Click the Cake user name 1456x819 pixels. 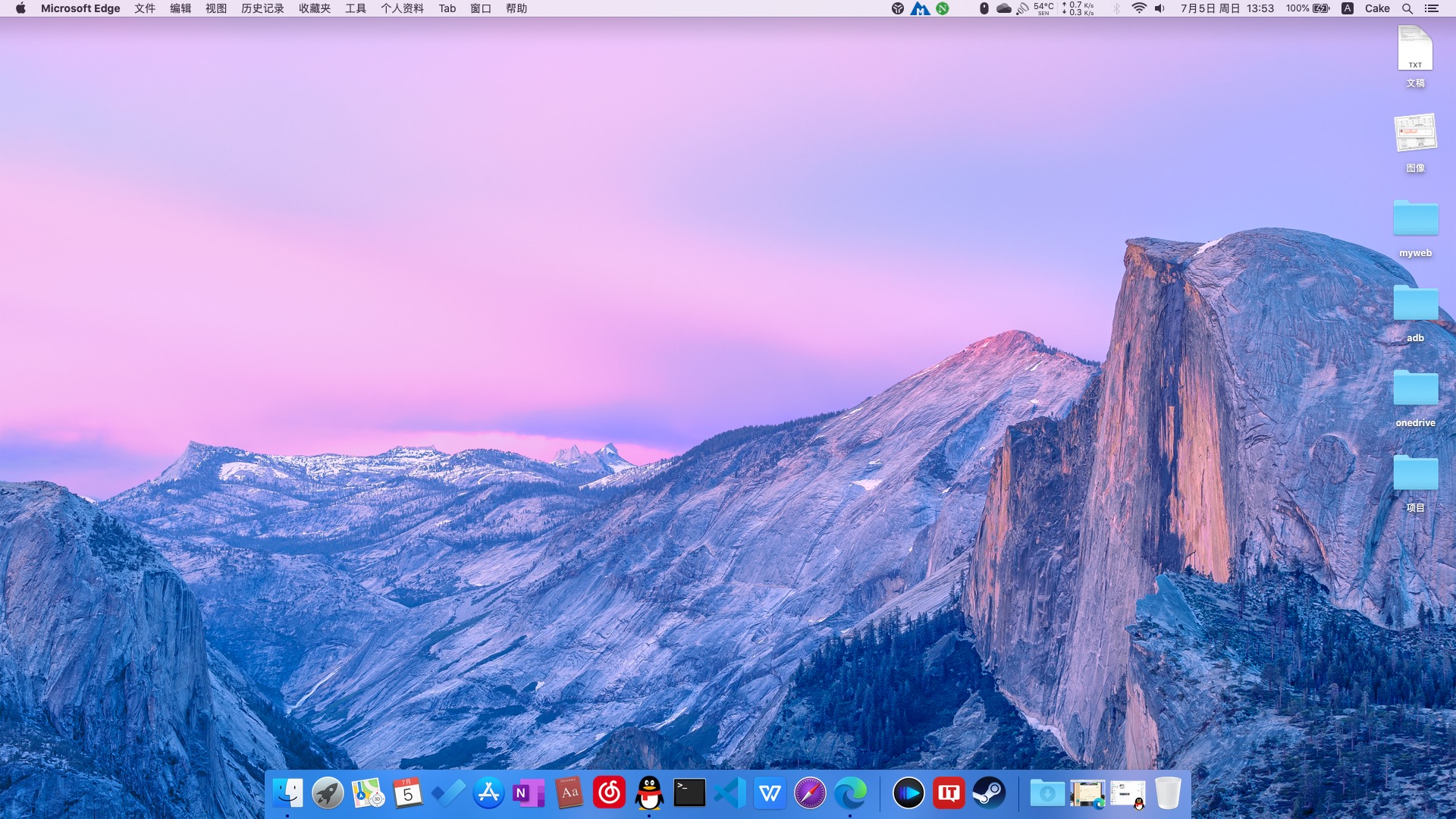(x=1377, y=8)
